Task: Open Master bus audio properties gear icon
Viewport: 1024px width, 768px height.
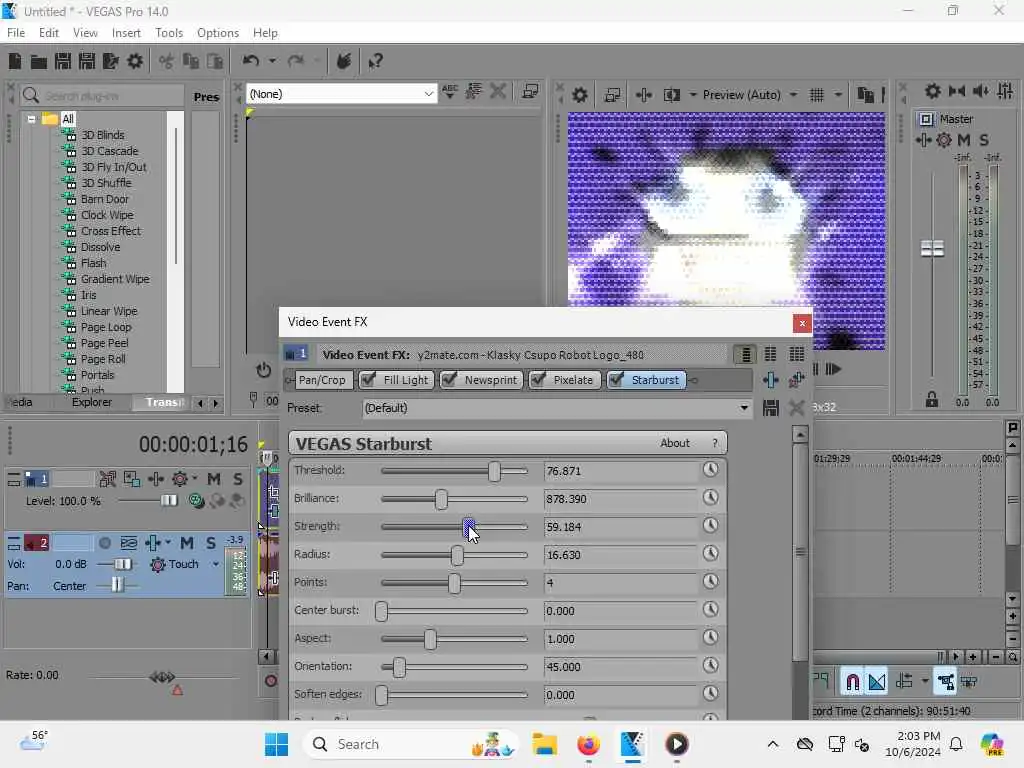Action: click(933, 91)
